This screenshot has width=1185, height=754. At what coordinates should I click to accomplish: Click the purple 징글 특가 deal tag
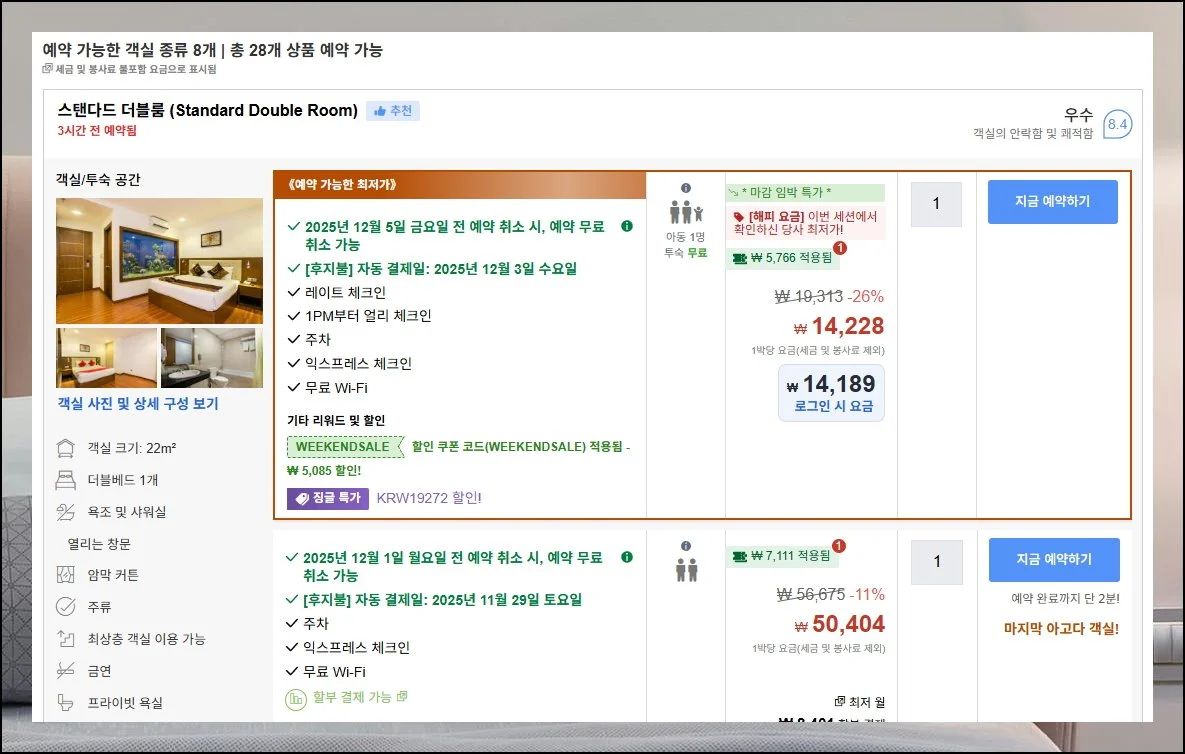[x=328, y=498]
